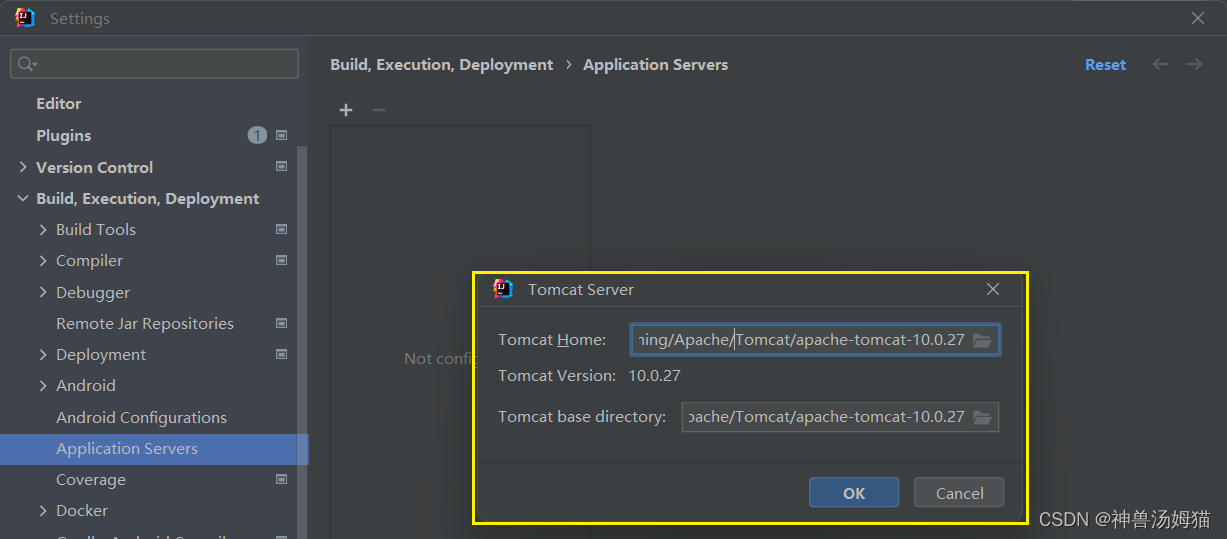Click project-level icon beside Build Tools

point(281,229)
